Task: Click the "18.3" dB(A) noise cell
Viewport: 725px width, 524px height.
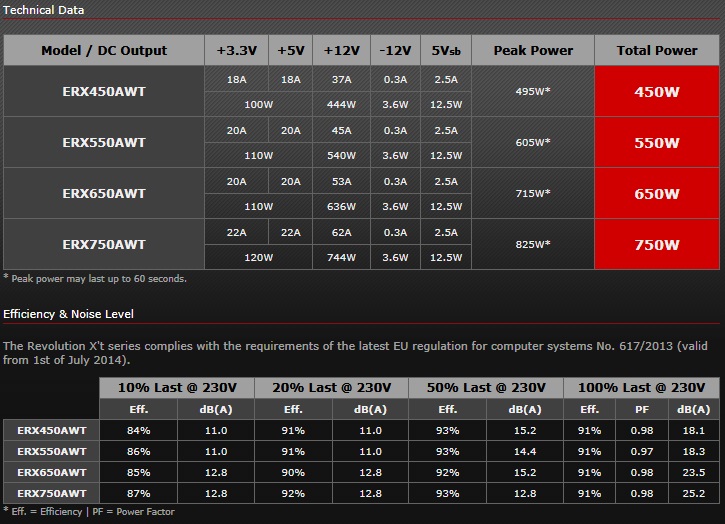Action: [x=694, y=451]
